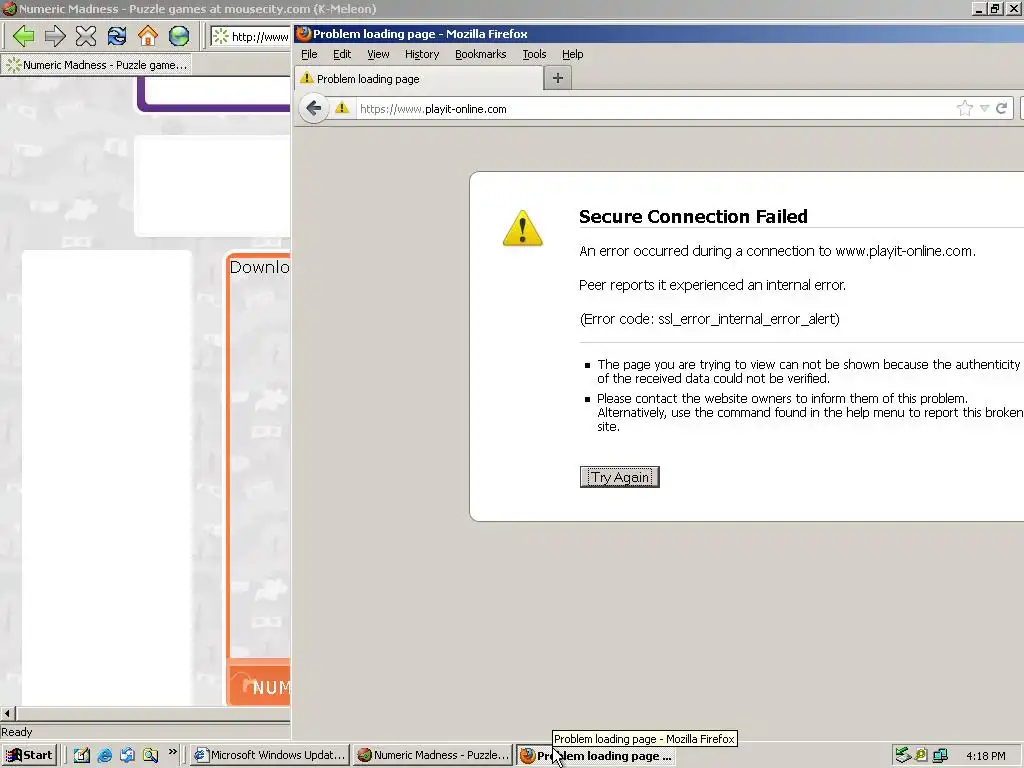Switch to Microsoft Windows Update taskbar button
Screen dimensions: 1024x768
click(270, 755)
